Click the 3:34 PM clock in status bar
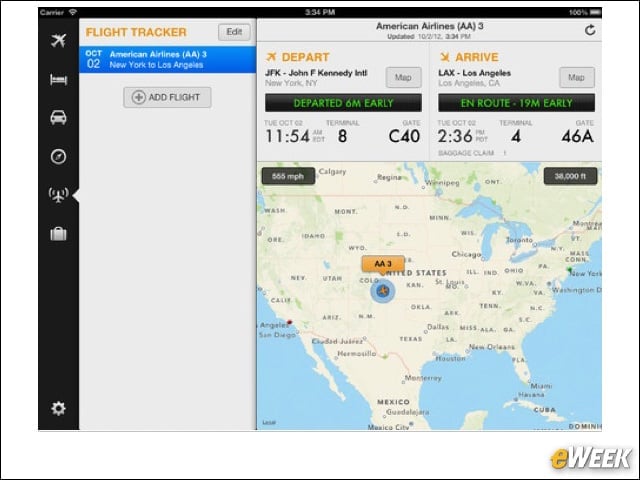 (x=320, y=12)
